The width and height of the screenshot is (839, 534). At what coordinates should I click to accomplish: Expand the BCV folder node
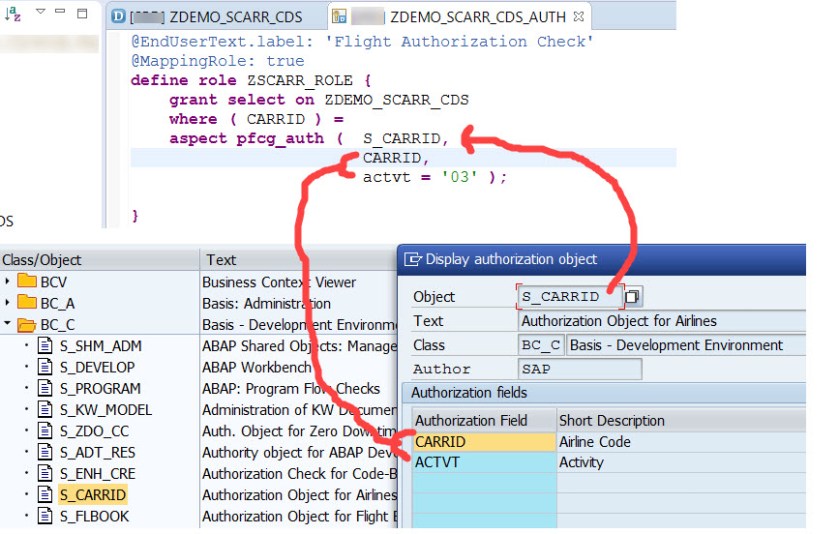8,282
